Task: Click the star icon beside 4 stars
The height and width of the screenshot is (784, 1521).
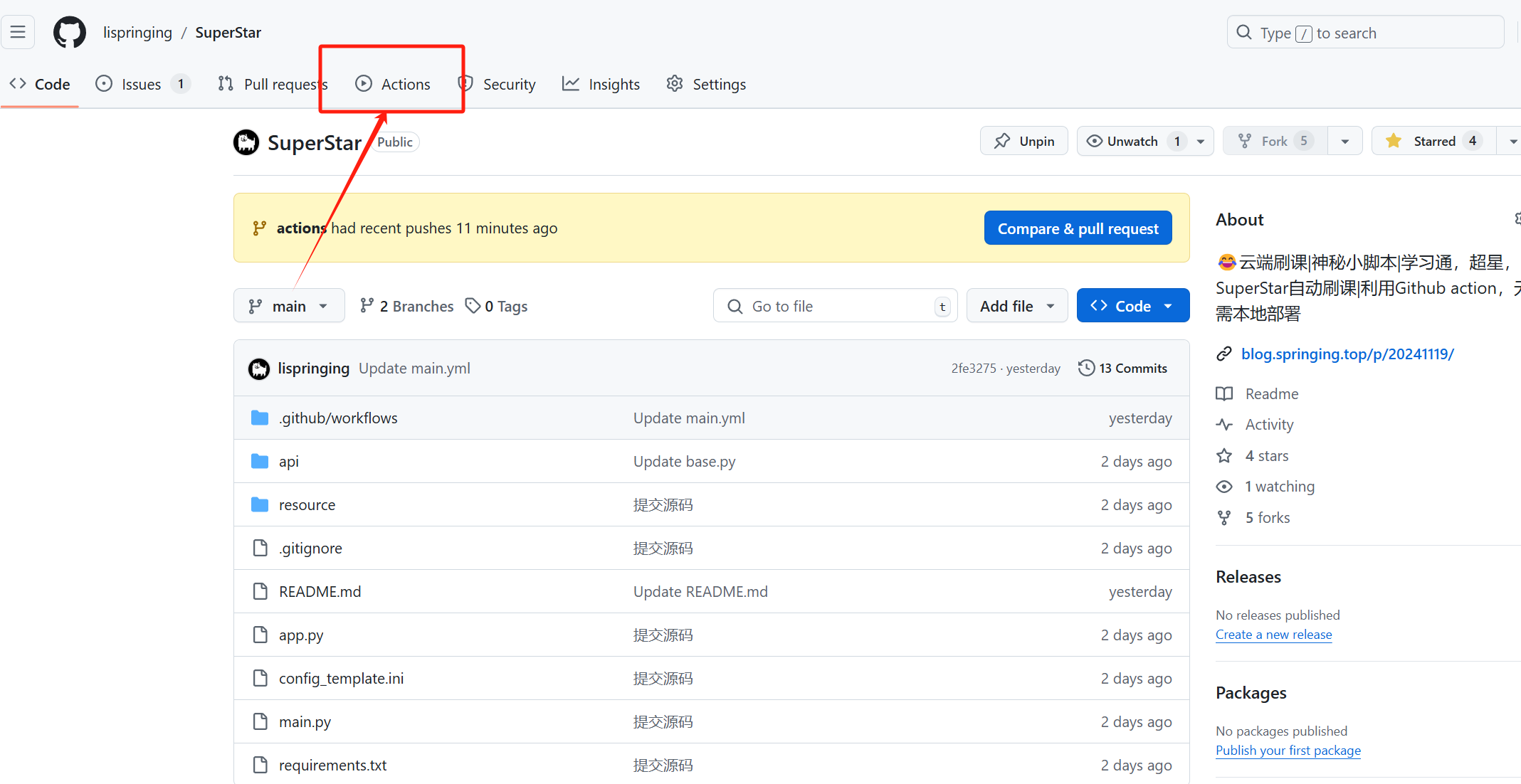Action: (1224, 455)
